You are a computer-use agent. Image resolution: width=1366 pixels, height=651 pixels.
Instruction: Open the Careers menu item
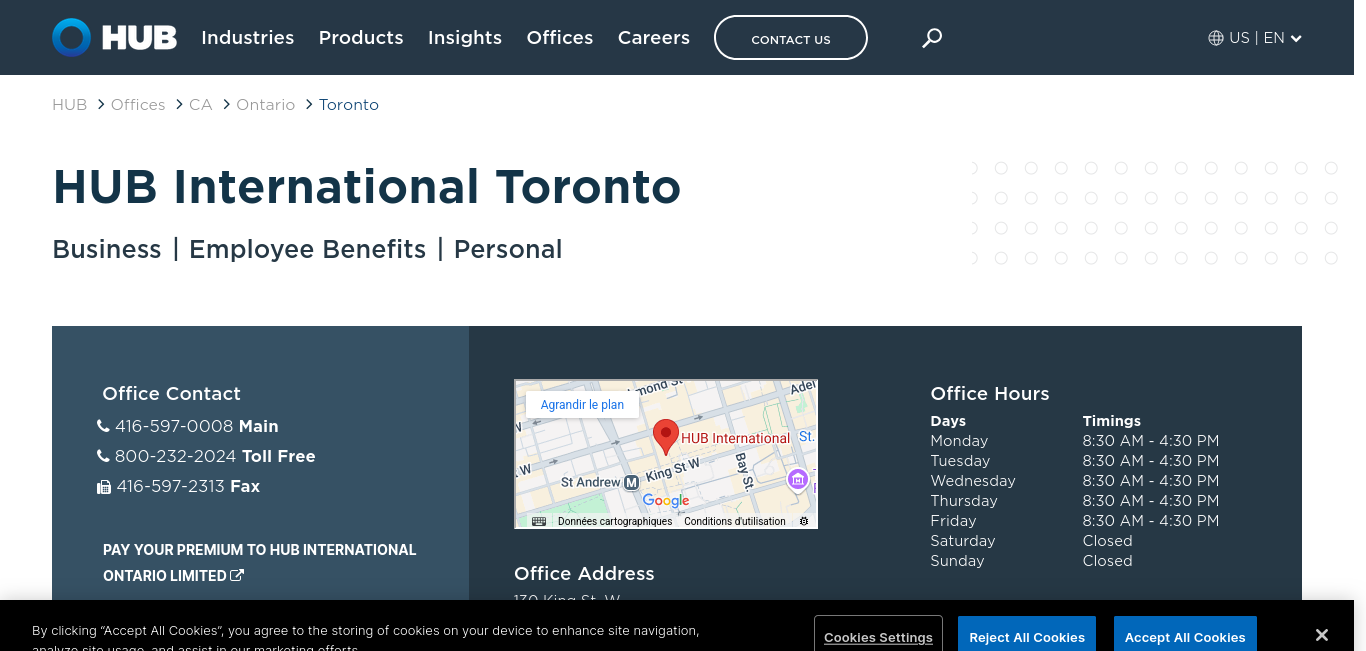pos(654,38)
